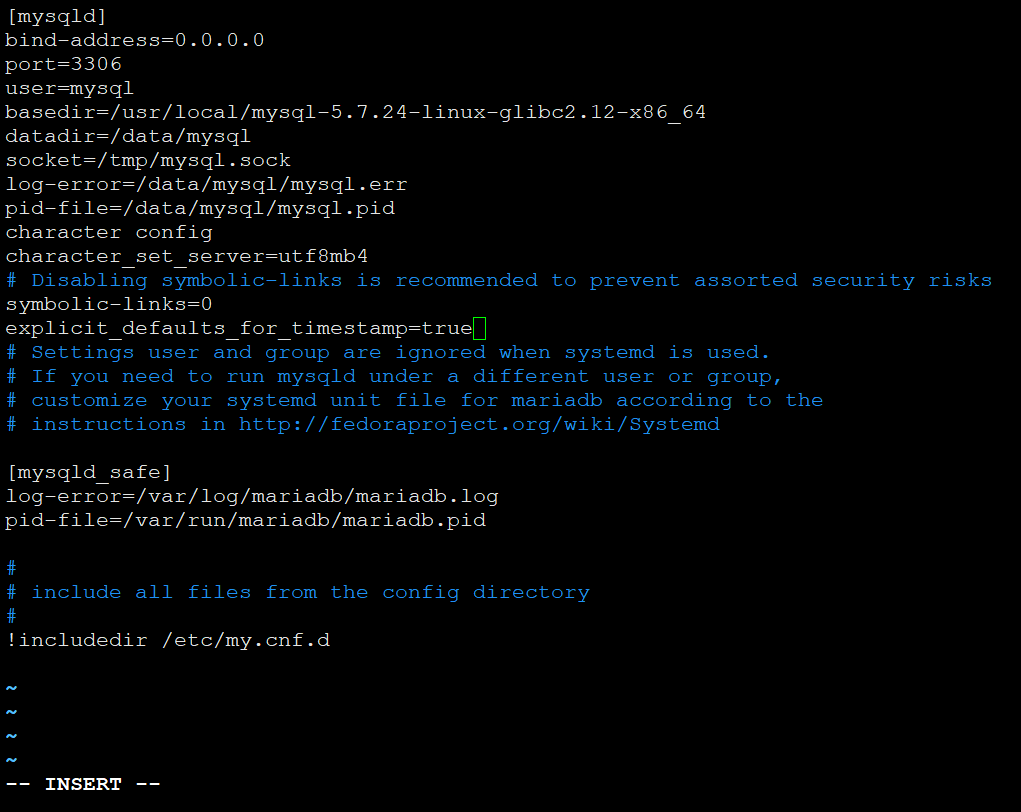Click the [mysqld] section header
The height and width of the screenshot is (812, 1021).
pos(56,17)
